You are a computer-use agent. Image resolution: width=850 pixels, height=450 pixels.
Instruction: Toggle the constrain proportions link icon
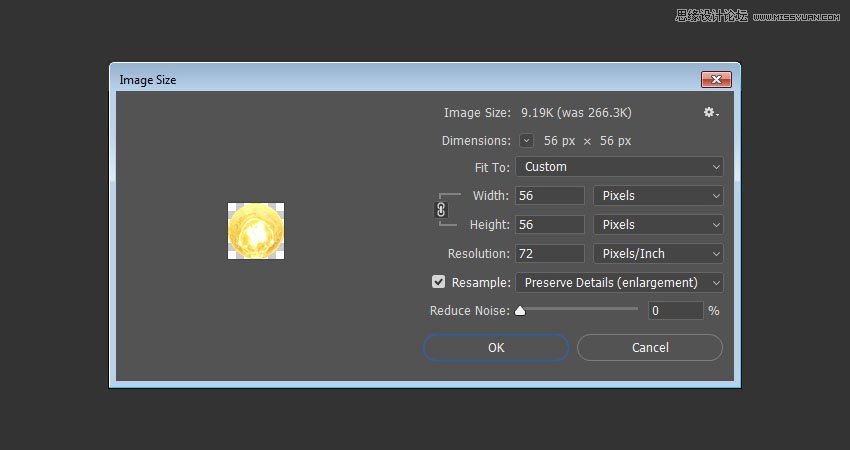[441, 210]
